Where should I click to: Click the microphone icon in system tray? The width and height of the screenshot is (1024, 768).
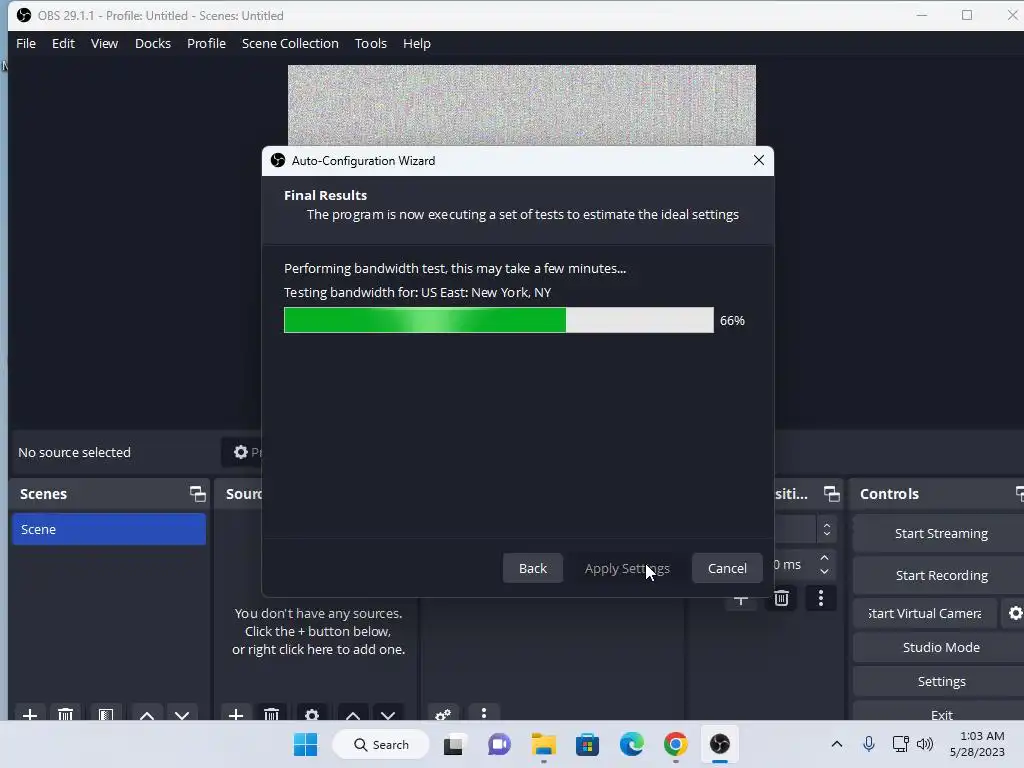coord(869,744)
